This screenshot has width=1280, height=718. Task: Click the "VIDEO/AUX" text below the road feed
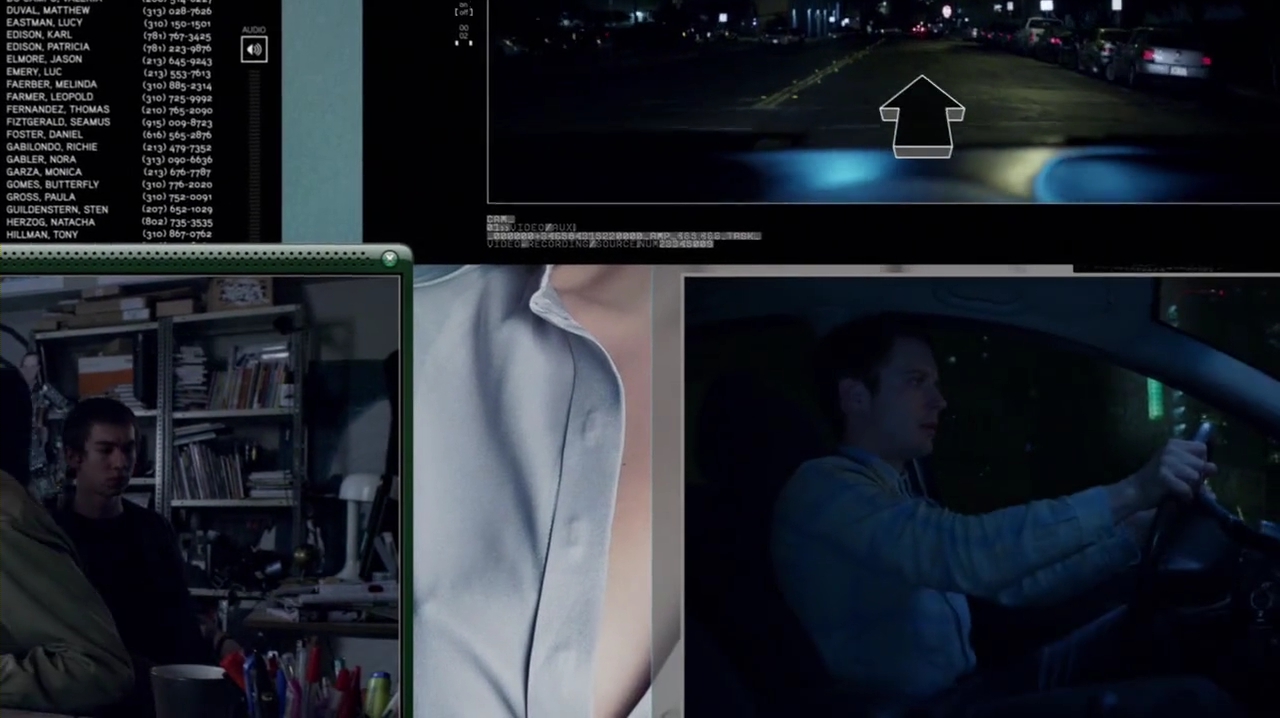tap(543, 228)
